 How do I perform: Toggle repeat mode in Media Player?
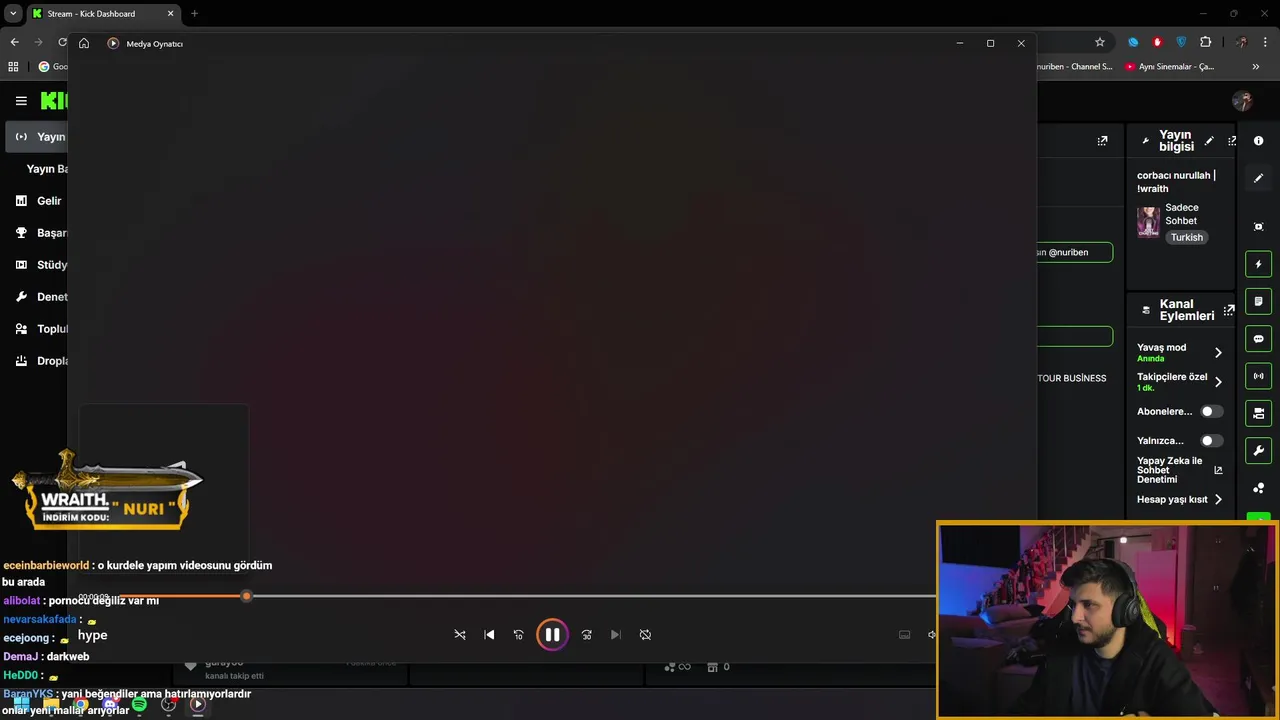coord(645,635)
